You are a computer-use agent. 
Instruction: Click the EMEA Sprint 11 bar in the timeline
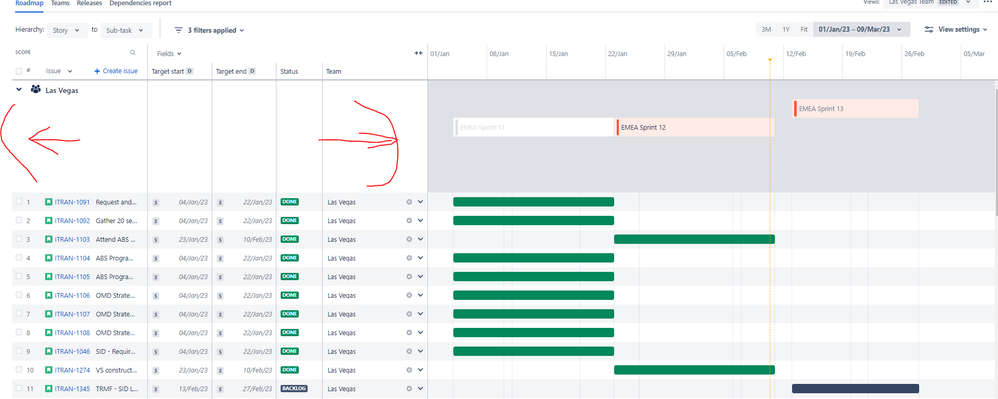(x=533, y=127)
